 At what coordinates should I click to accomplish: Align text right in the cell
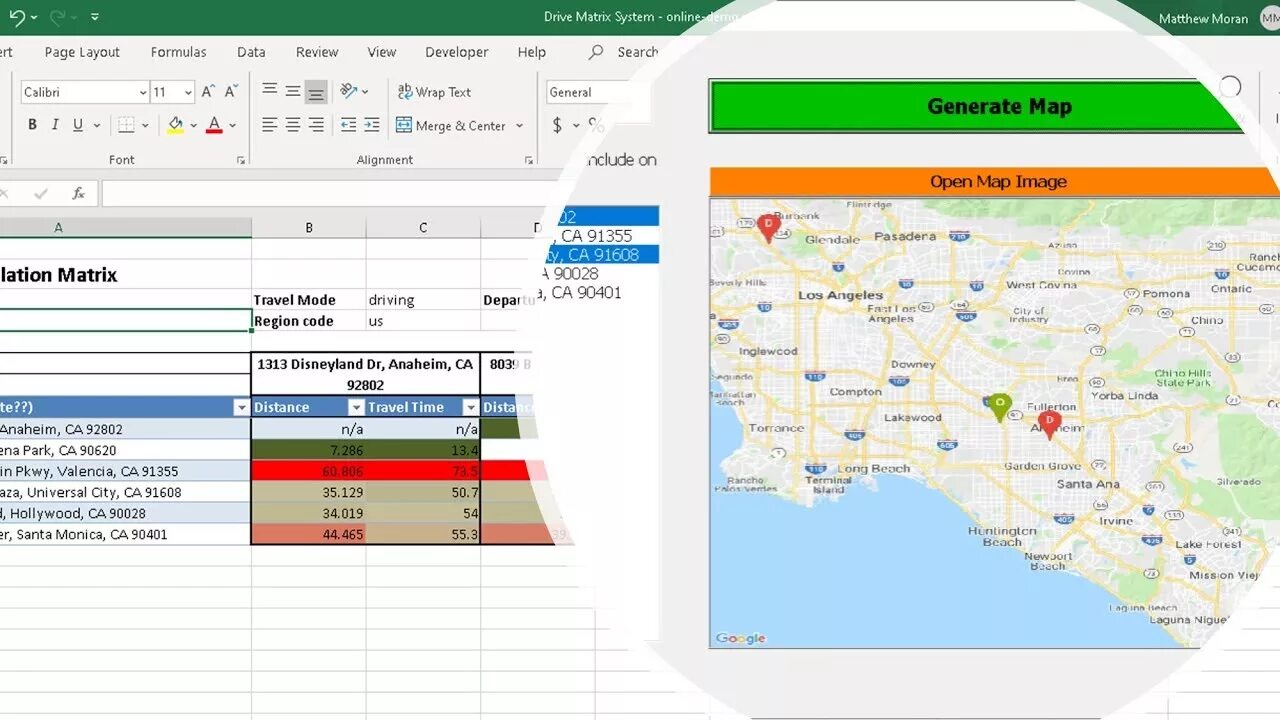pyautogui.click(x=316, y=125)
